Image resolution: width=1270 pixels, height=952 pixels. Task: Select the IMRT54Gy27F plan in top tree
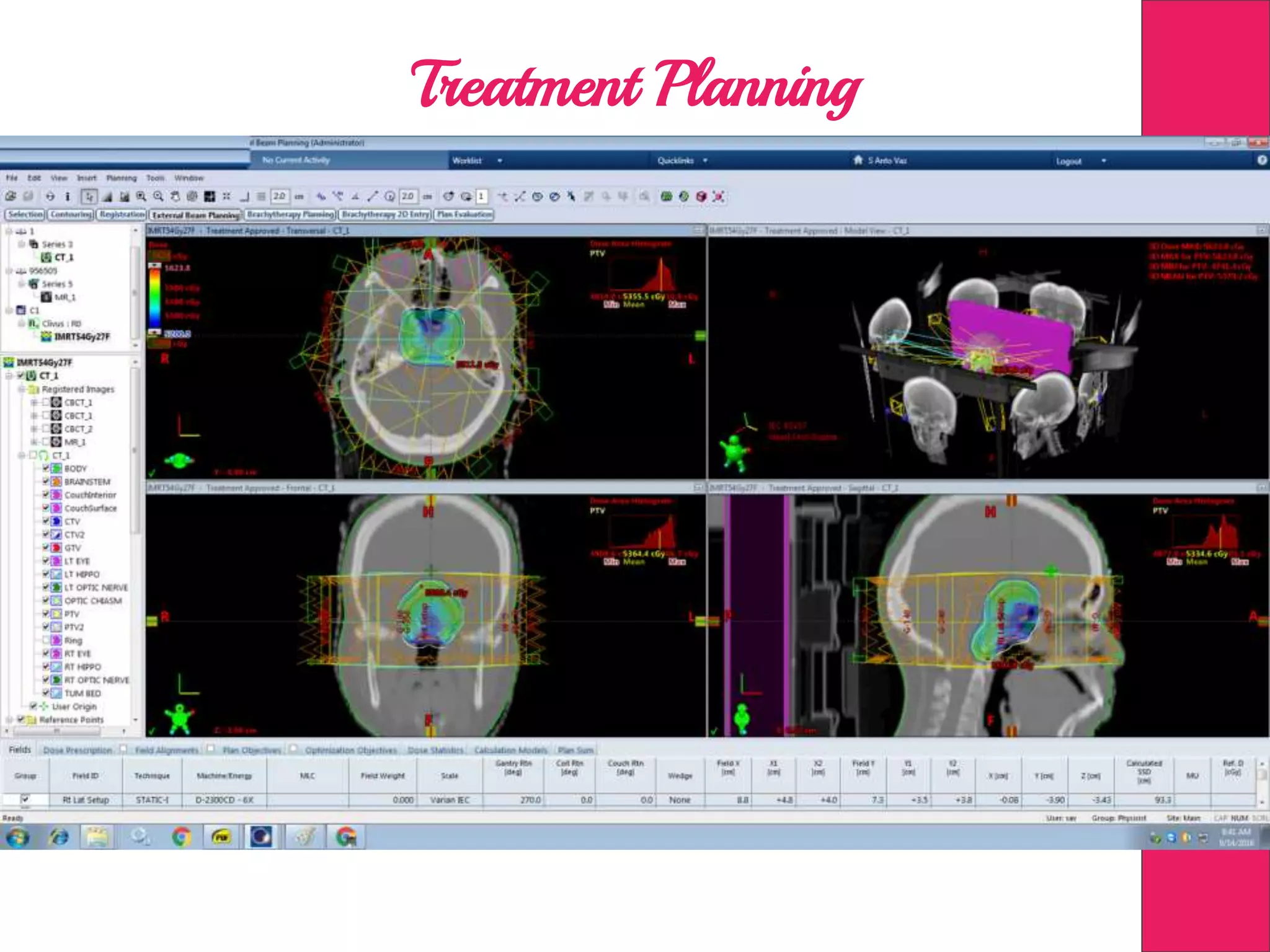point(82,337)
